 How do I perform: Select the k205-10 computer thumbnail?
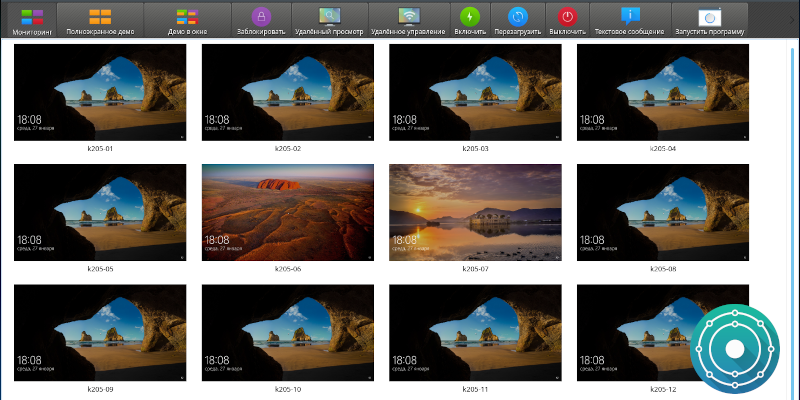288,333
